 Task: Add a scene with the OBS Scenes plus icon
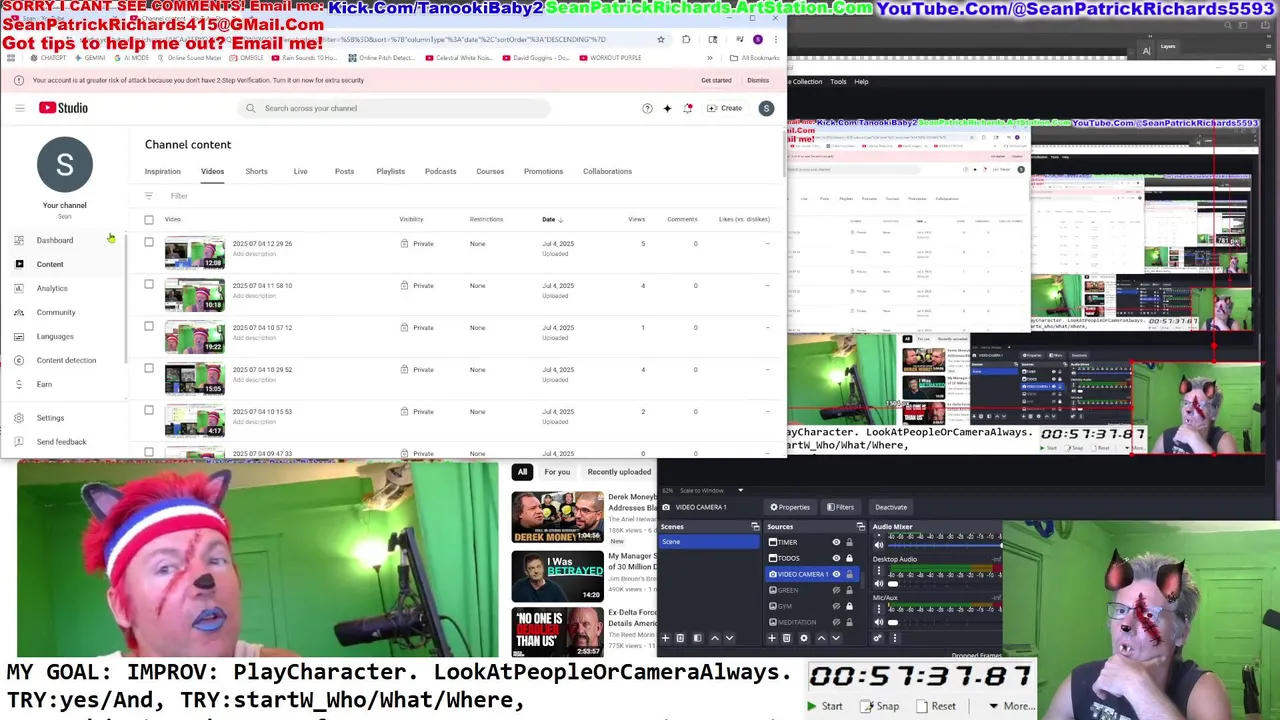tap(665, 638)
